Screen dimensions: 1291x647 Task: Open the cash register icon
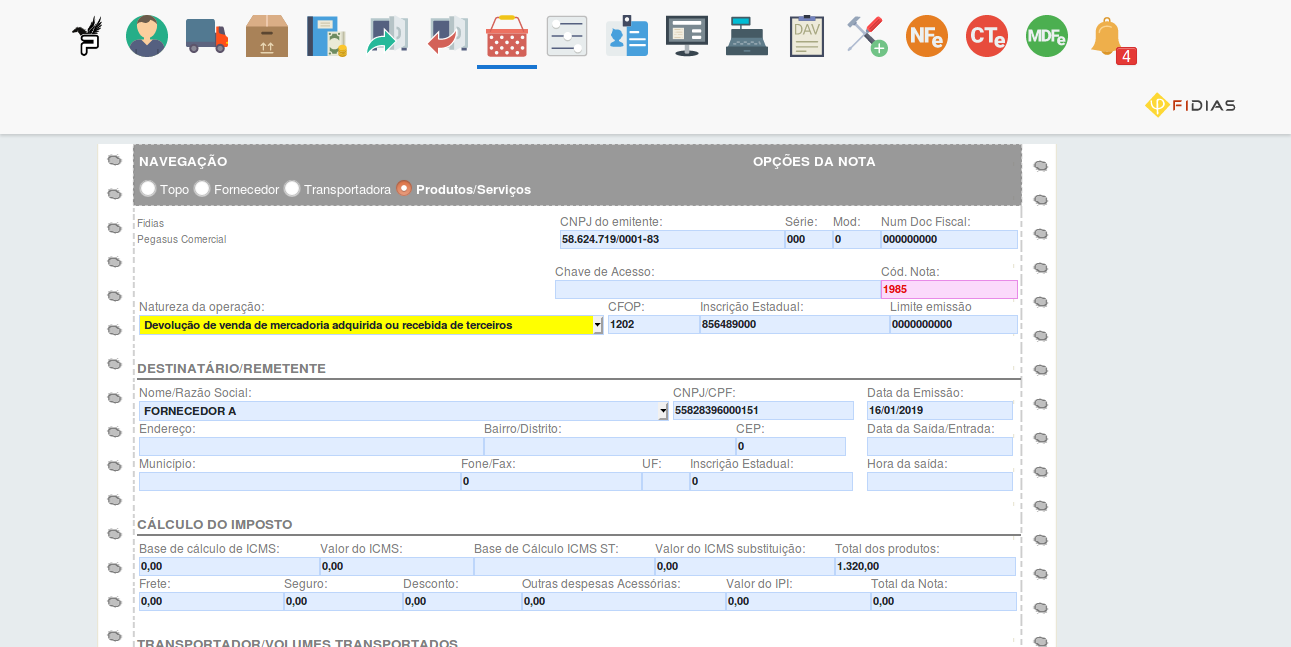click(x=747, y=36)
